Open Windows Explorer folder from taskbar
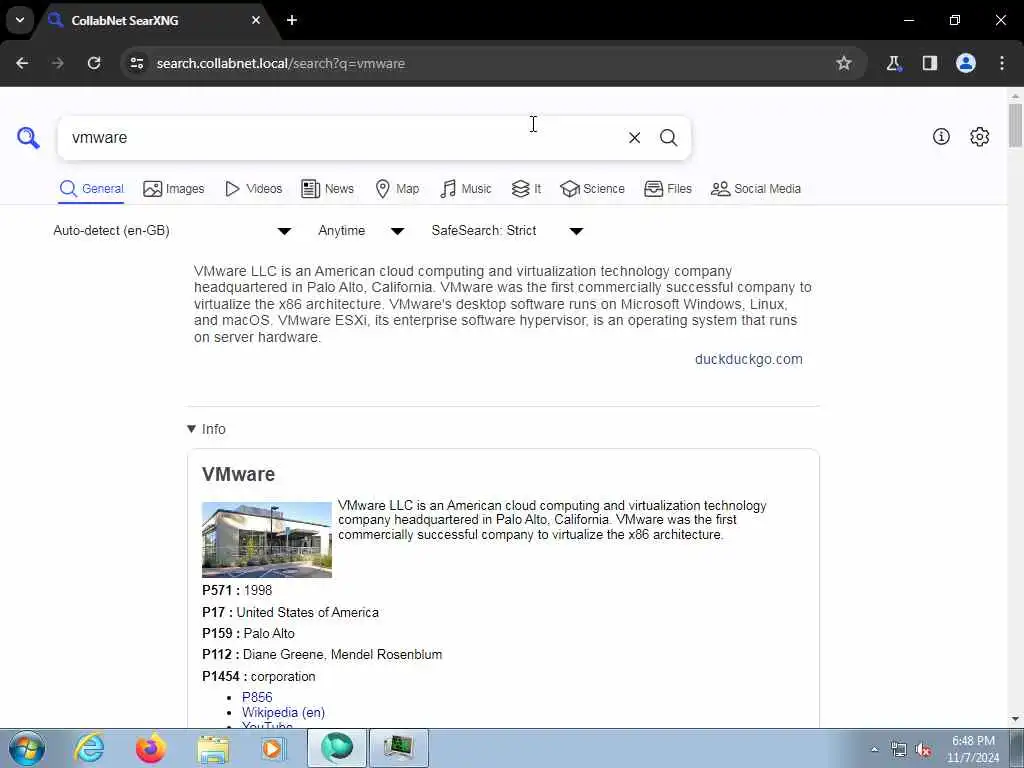 [x=213, y=748]
